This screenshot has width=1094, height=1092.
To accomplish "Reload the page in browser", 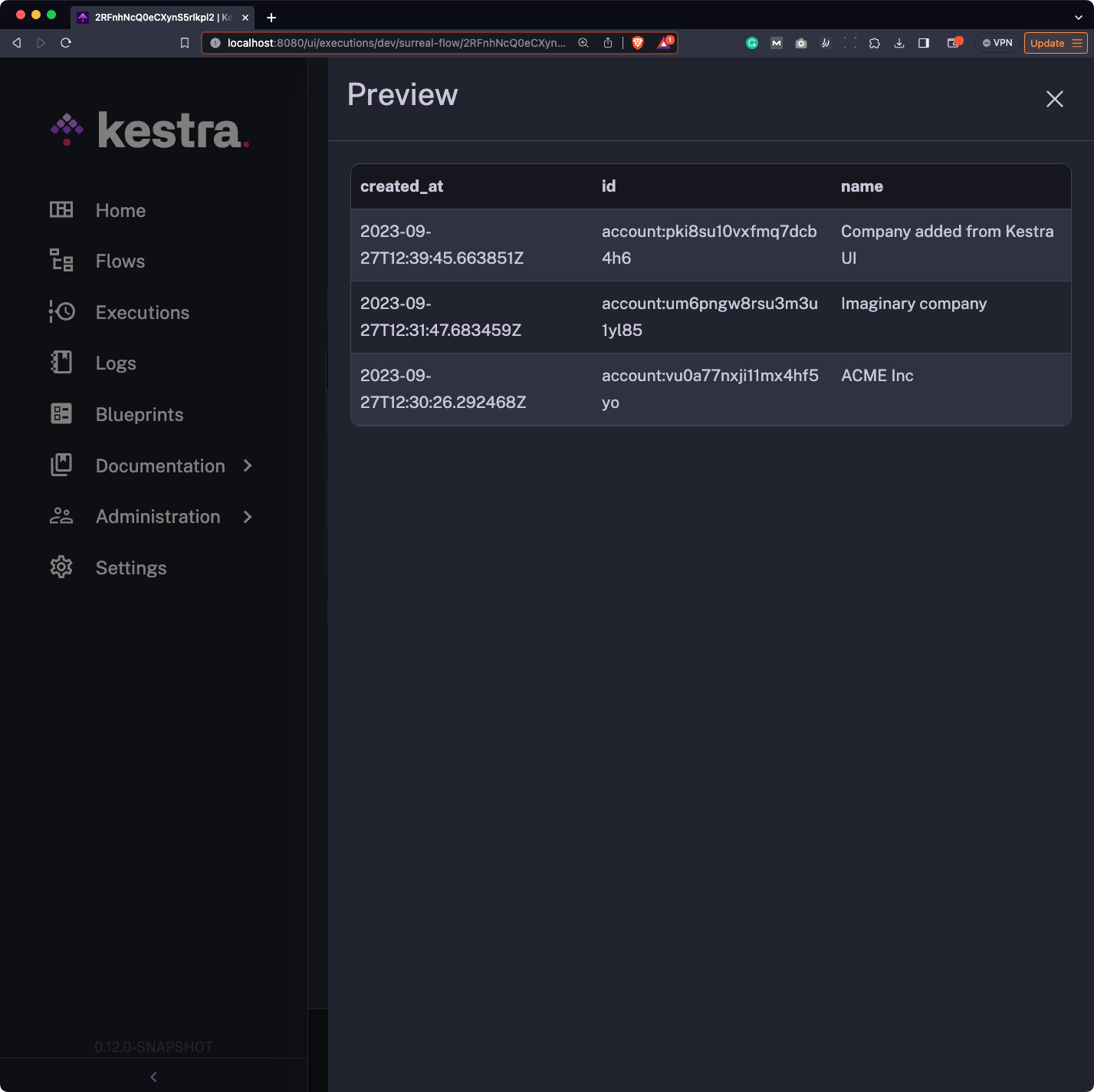I will point(66,43).
